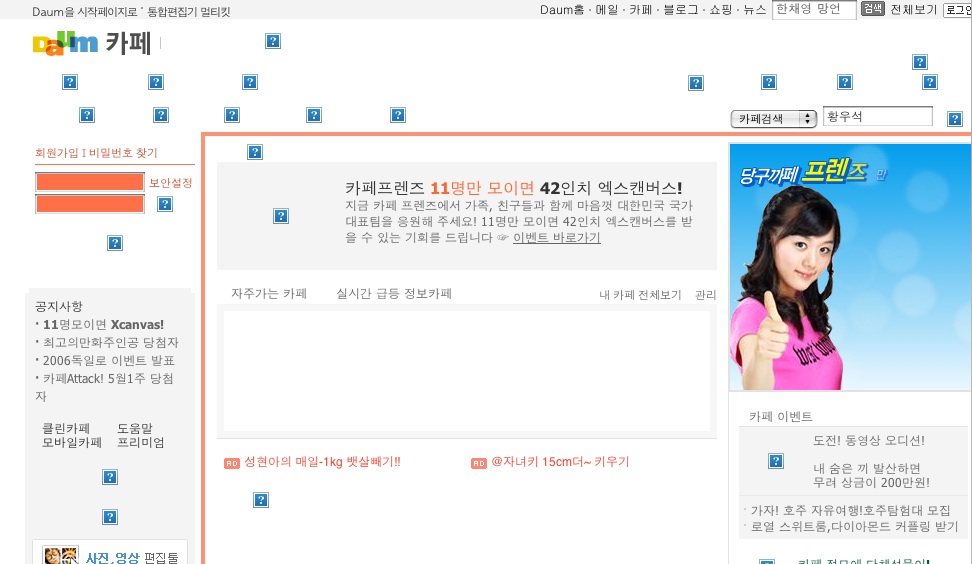Open Daum홈 in the top navigation

(x=562, y=10)
